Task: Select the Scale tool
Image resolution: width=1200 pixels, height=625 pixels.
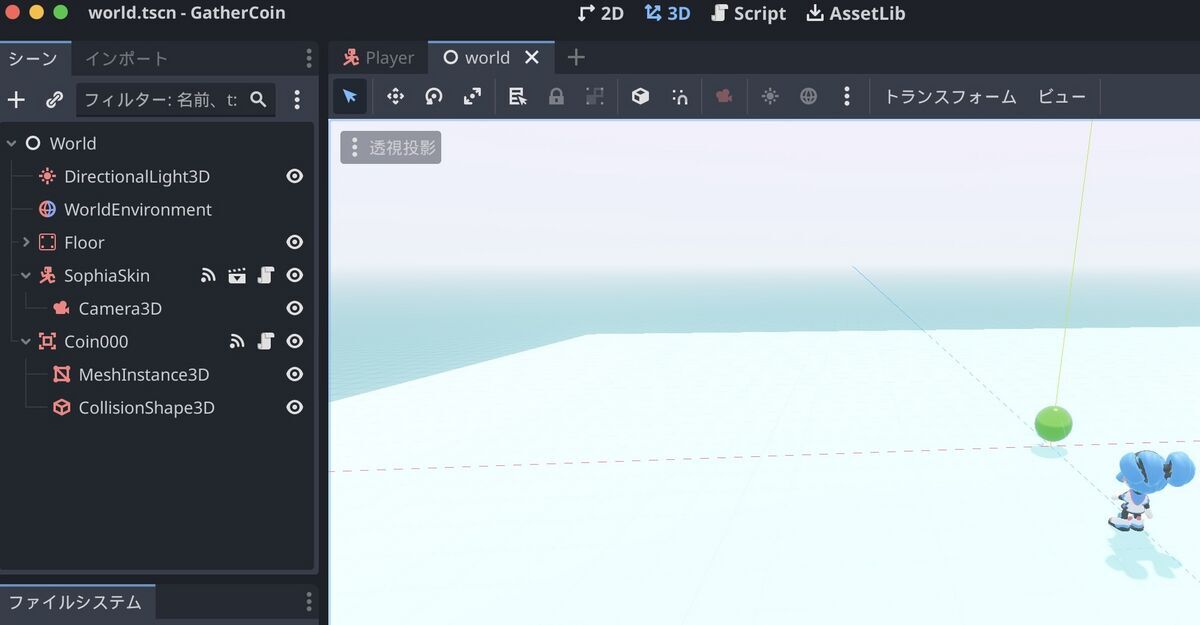Action: [472, 96]
